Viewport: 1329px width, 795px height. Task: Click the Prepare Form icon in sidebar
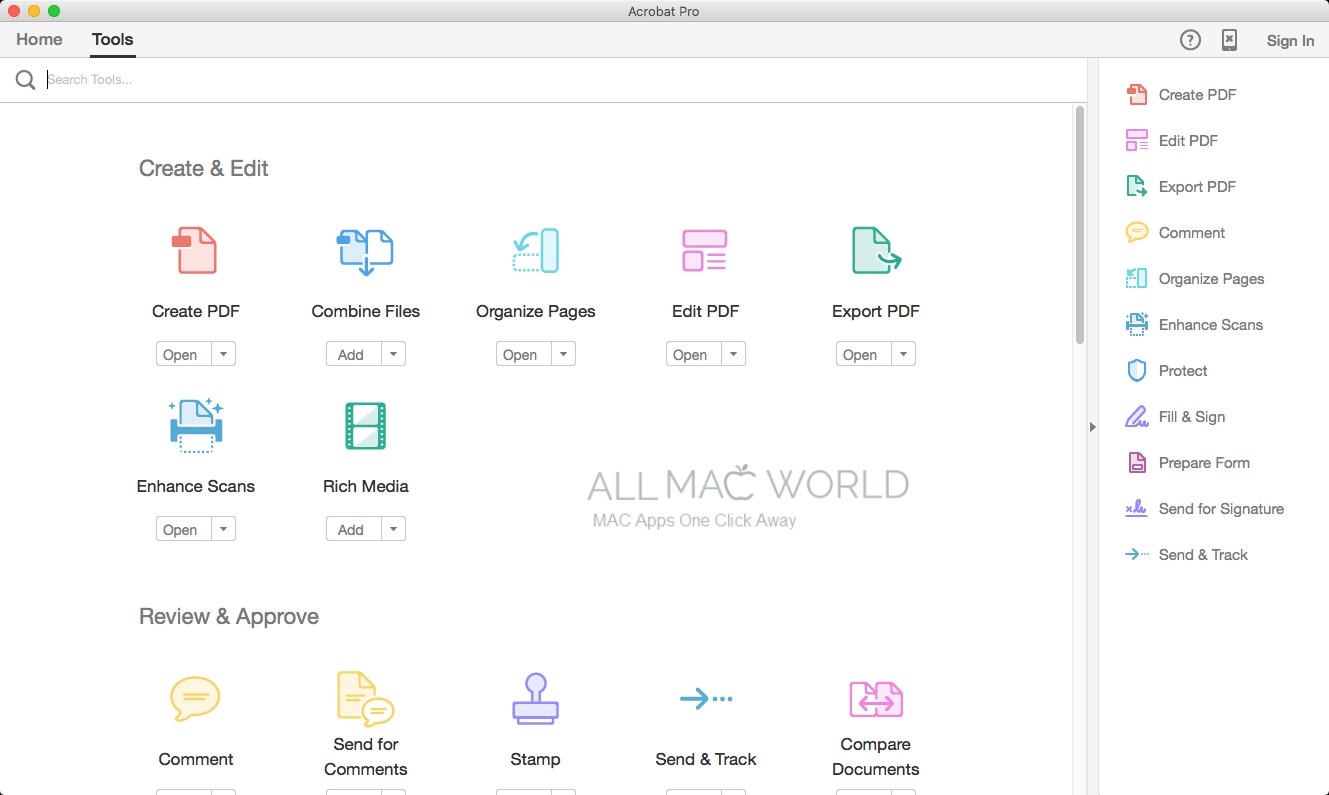click(x=1137, y=463)
